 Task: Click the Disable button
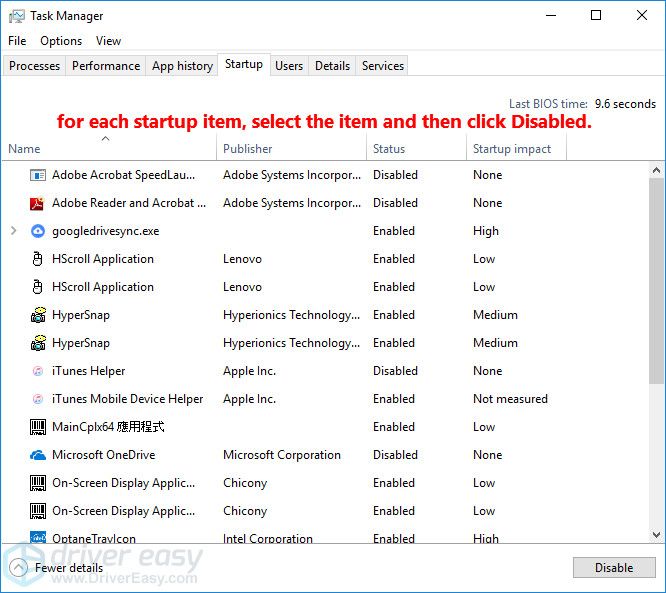[x=613, y=568]
